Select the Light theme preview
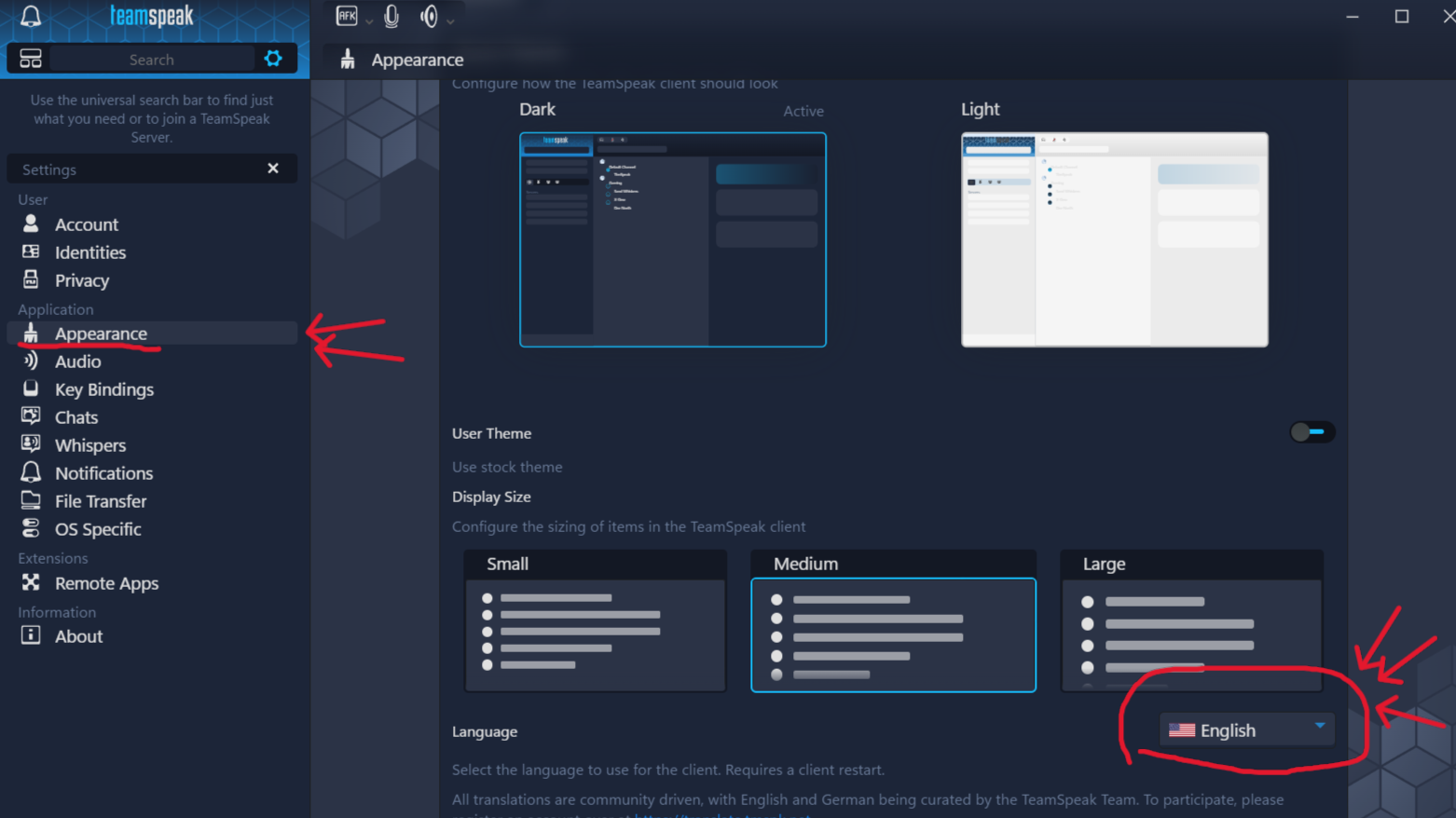 [1114, 239]
